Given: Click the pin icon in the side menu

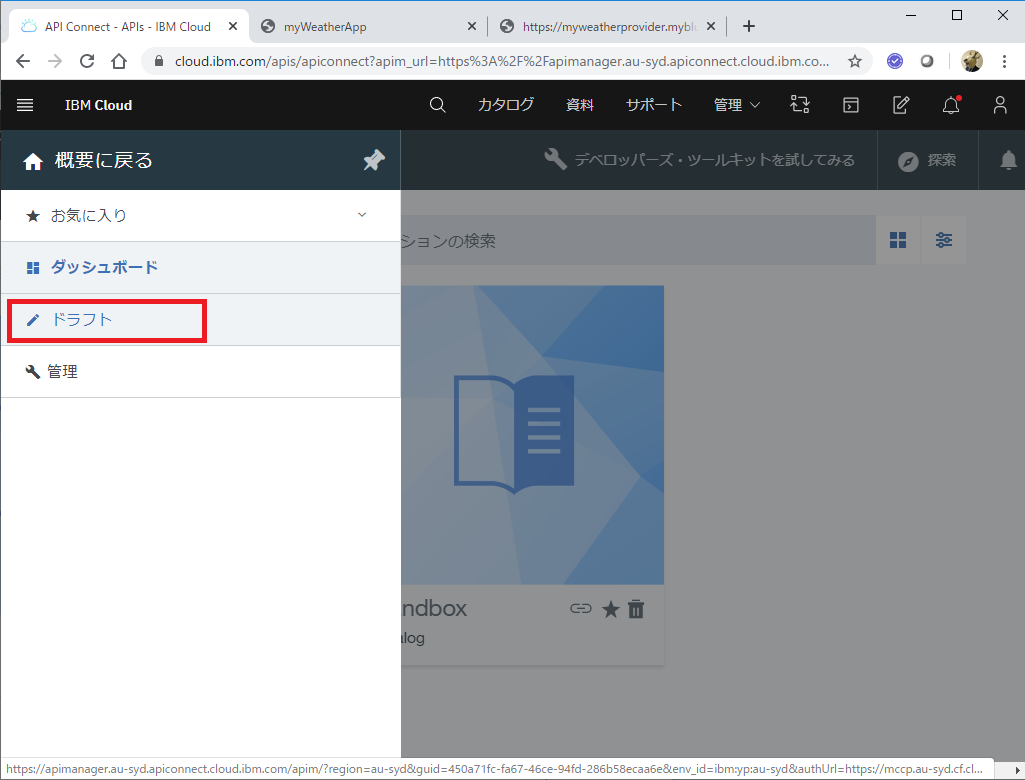Looking at the screenshot, I should pyautogui.click(x=374, y=160).
